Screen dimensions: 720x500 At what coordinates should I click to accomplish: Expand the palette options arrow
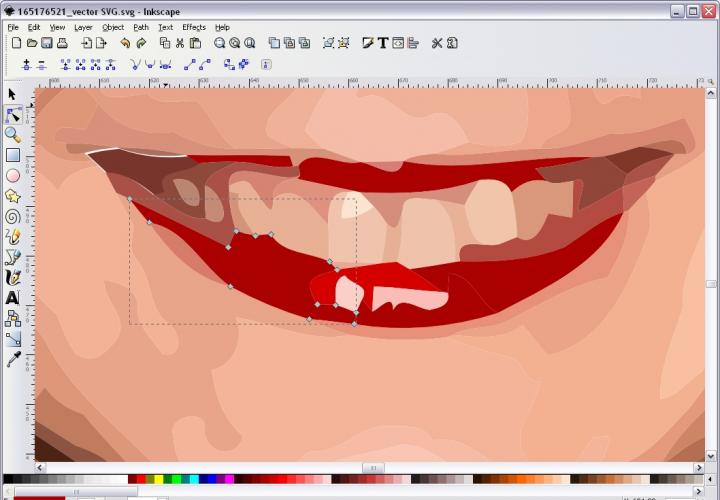click(711, 480)
